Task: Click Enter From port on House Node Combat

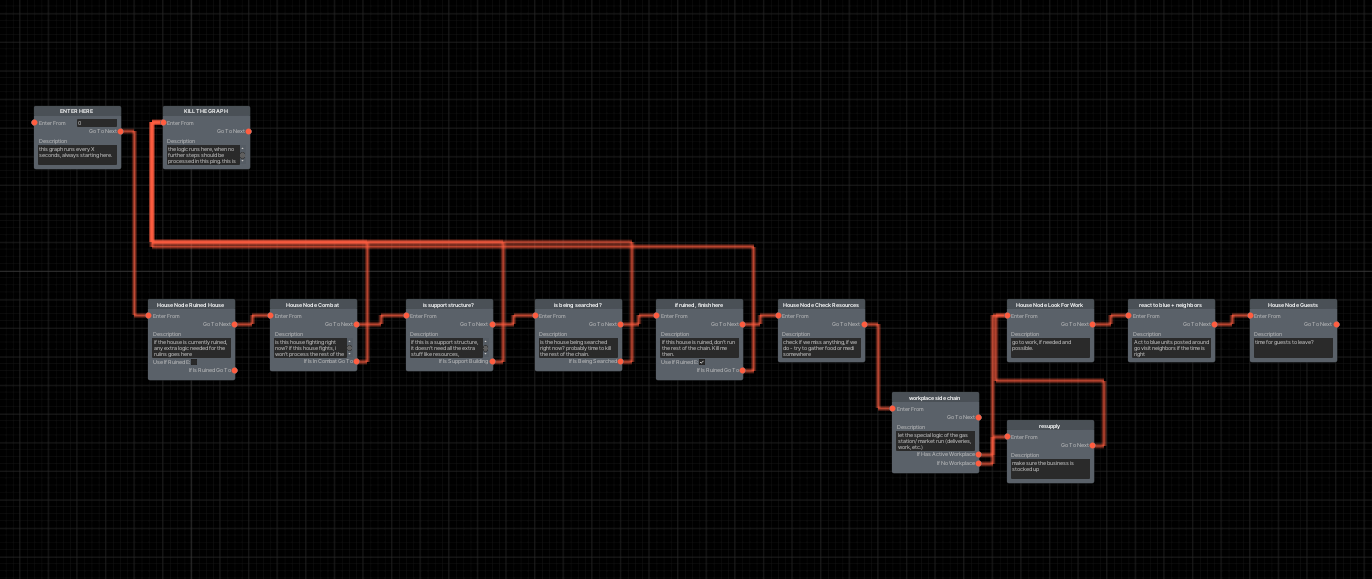Action: [x=271, y=316]
